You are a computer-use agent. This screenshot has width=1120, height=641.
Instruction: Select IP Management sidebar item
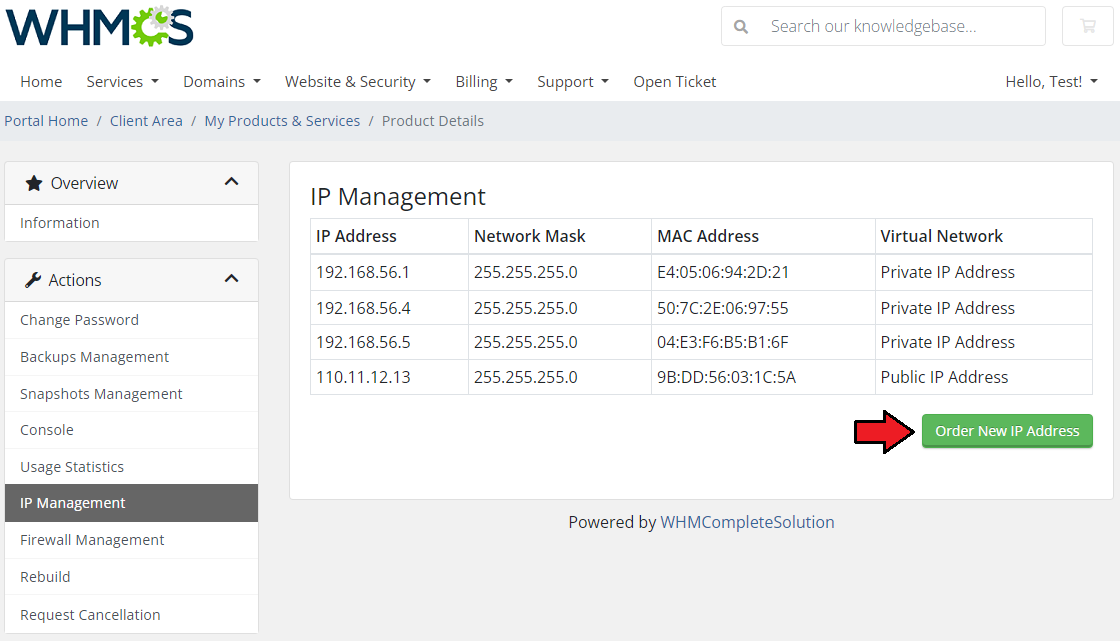[x=131, y=503]
